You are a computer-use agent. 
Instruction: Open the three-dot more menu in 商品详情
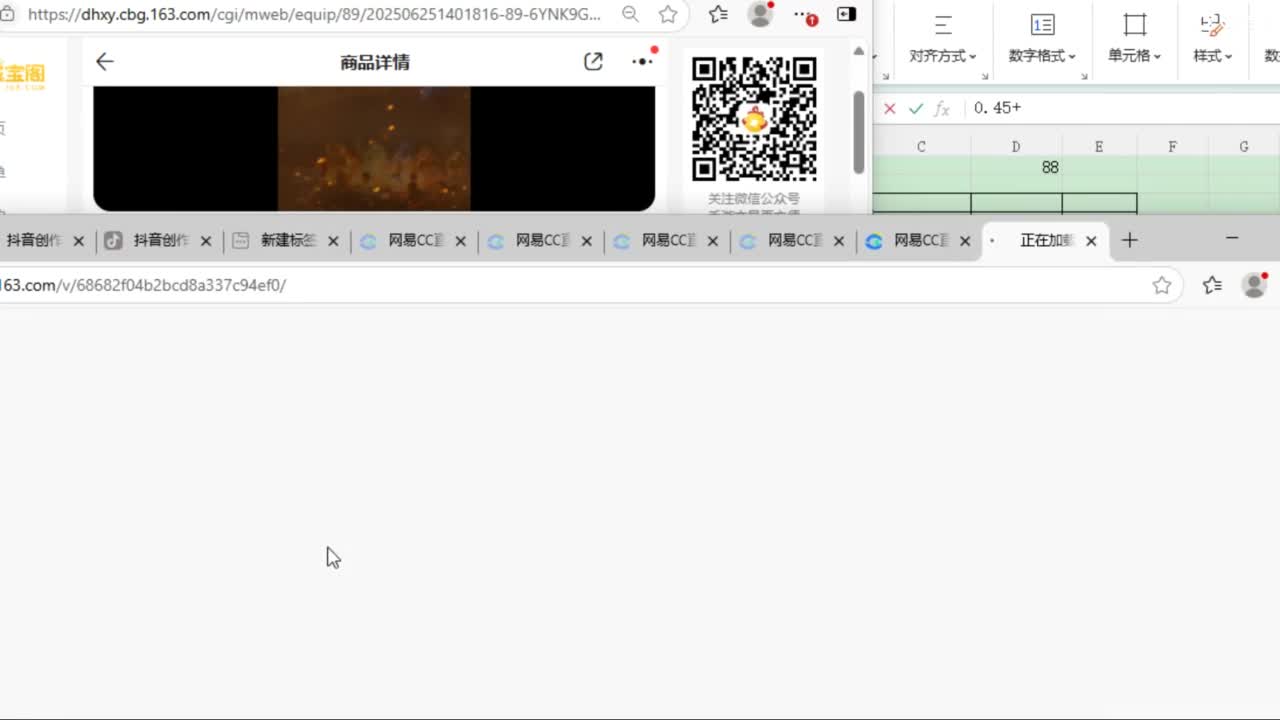642,62
